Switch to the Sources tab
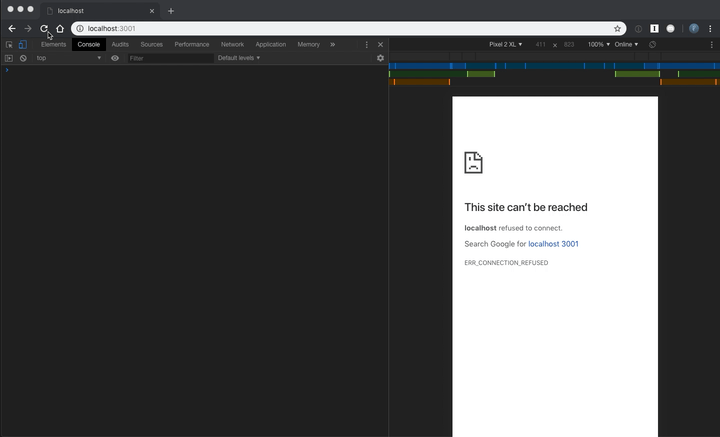This screenshot has height=437, width=720. coord(152,45)
